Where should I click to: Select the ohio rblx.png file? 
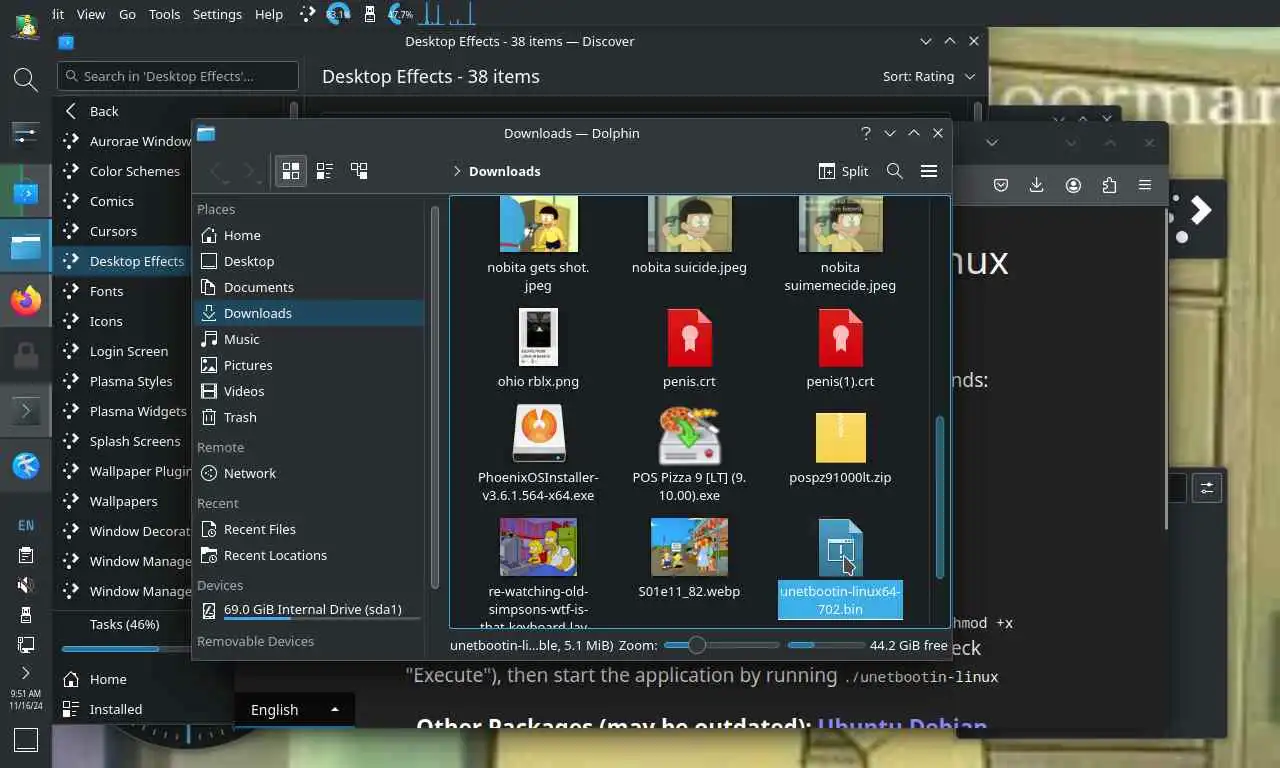coord(538,348)
